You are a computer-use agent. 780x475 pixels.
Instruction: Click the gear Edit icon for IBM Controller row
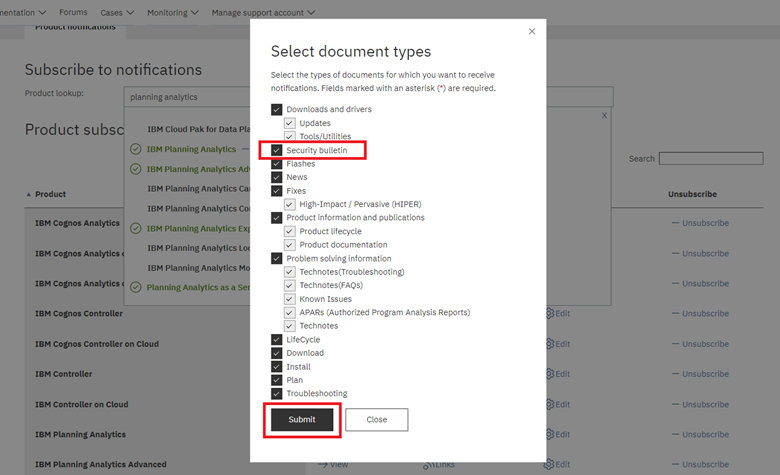(550, 374)
